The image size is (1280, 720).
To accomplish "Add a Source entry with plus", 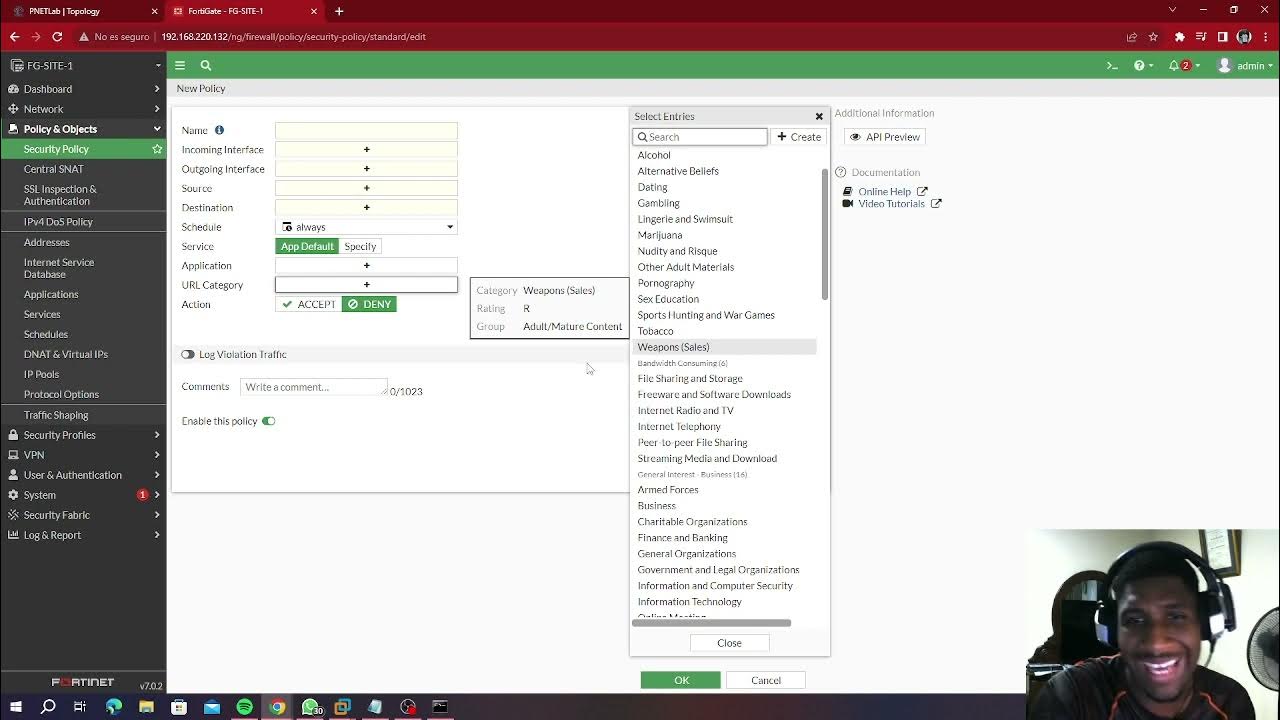I will (366, 188).
